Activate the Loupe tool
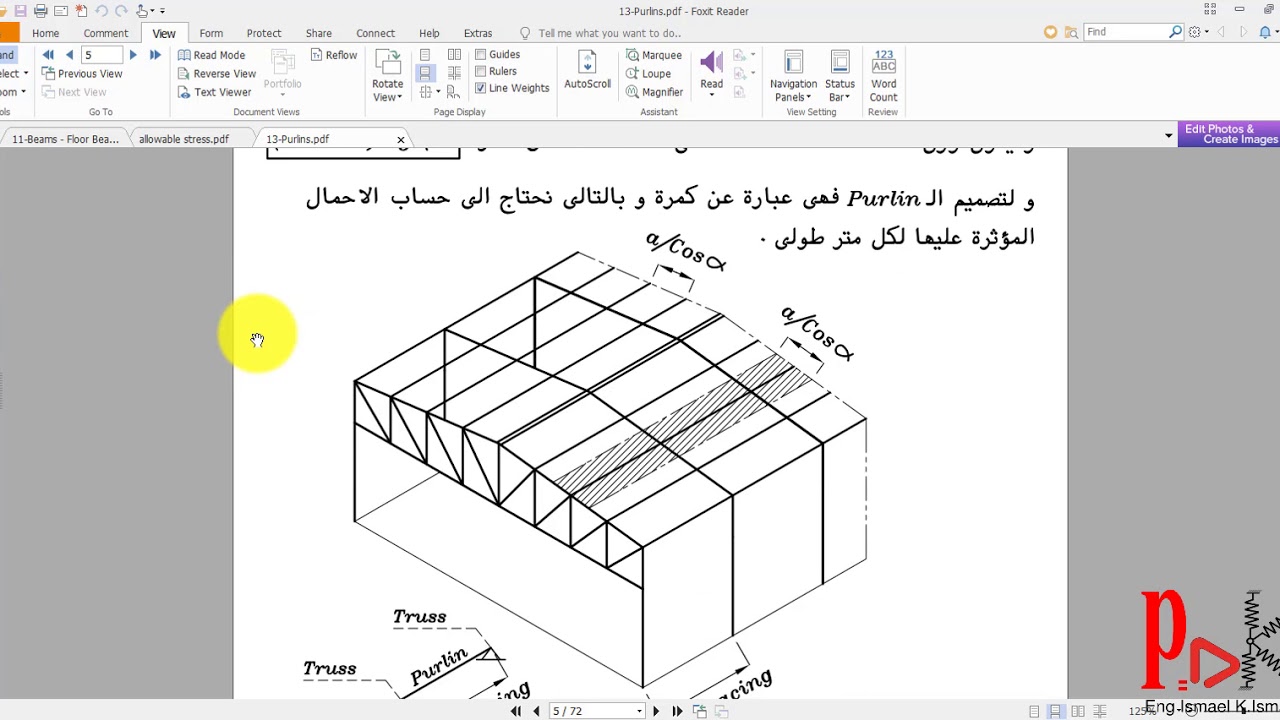This screenshot has width=1280, height=720. click(x=648, y=73)
